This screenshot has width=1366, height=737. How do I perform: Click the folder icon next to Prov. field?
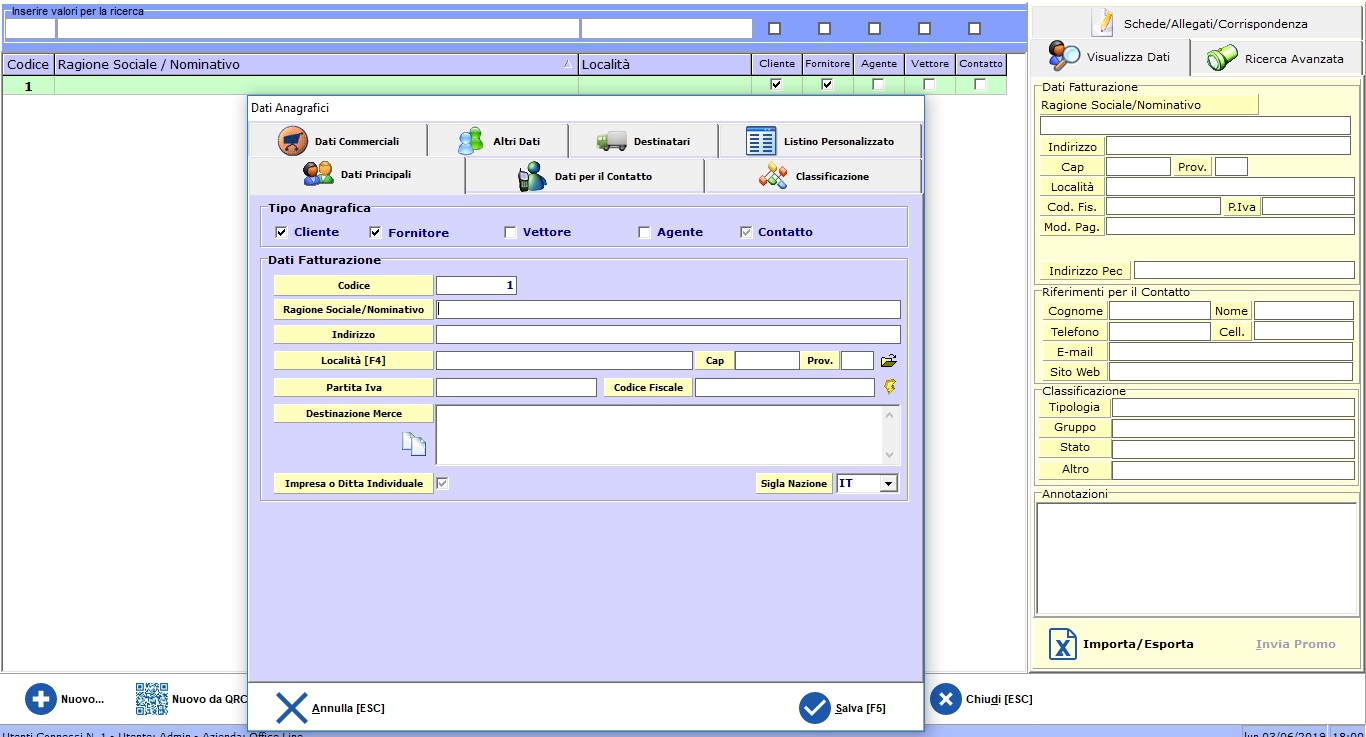coord(889,360)
